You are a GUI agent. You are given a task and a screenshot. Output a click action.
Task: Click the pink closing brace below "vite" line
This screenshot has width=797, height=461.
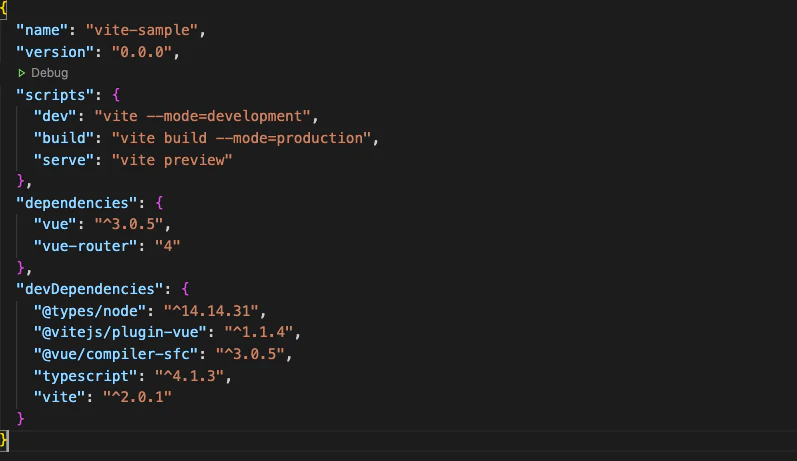pyautogui.click(x=20, y=418)
